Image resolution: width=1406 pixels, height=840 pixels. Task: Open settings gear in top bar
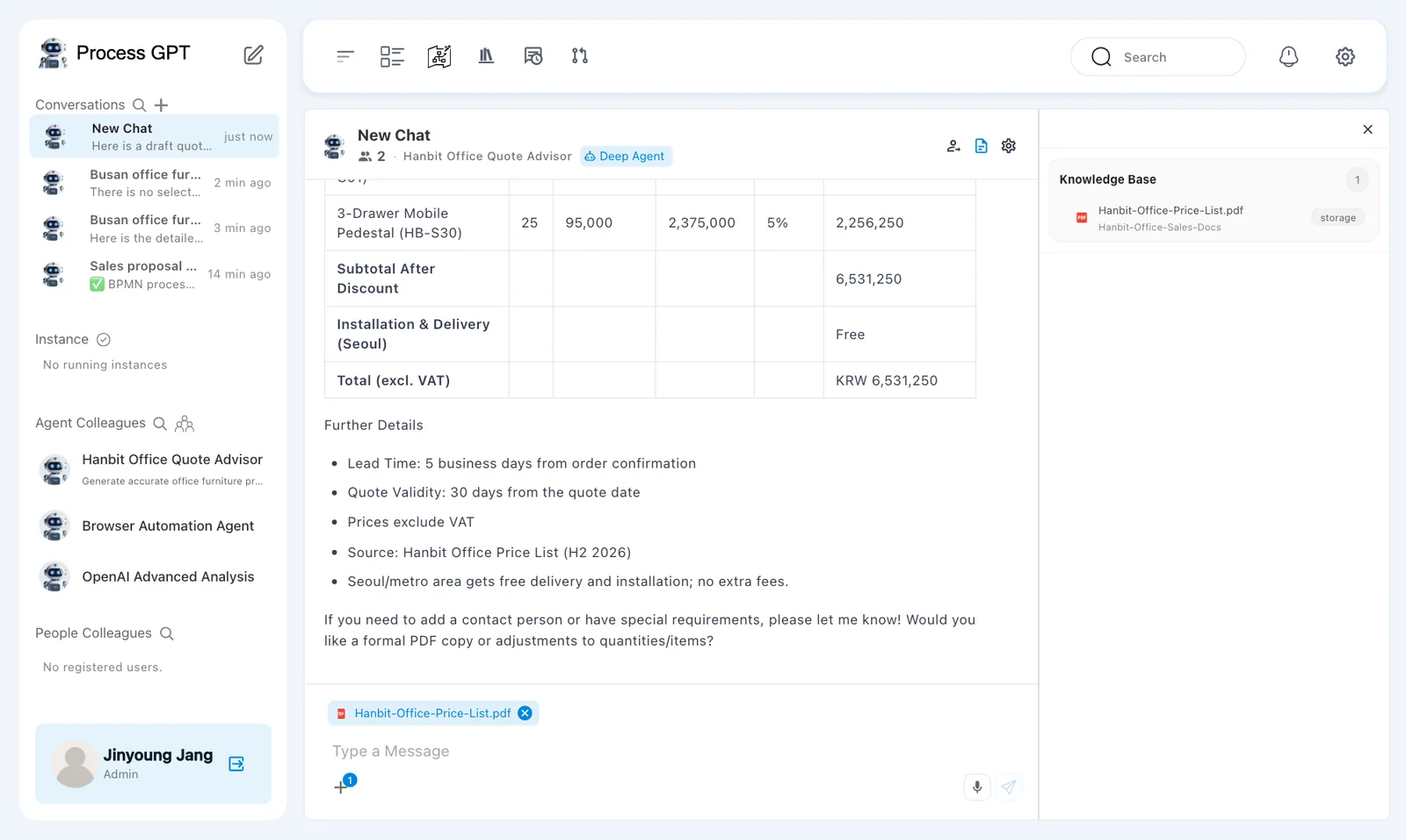pos(1345,56)
